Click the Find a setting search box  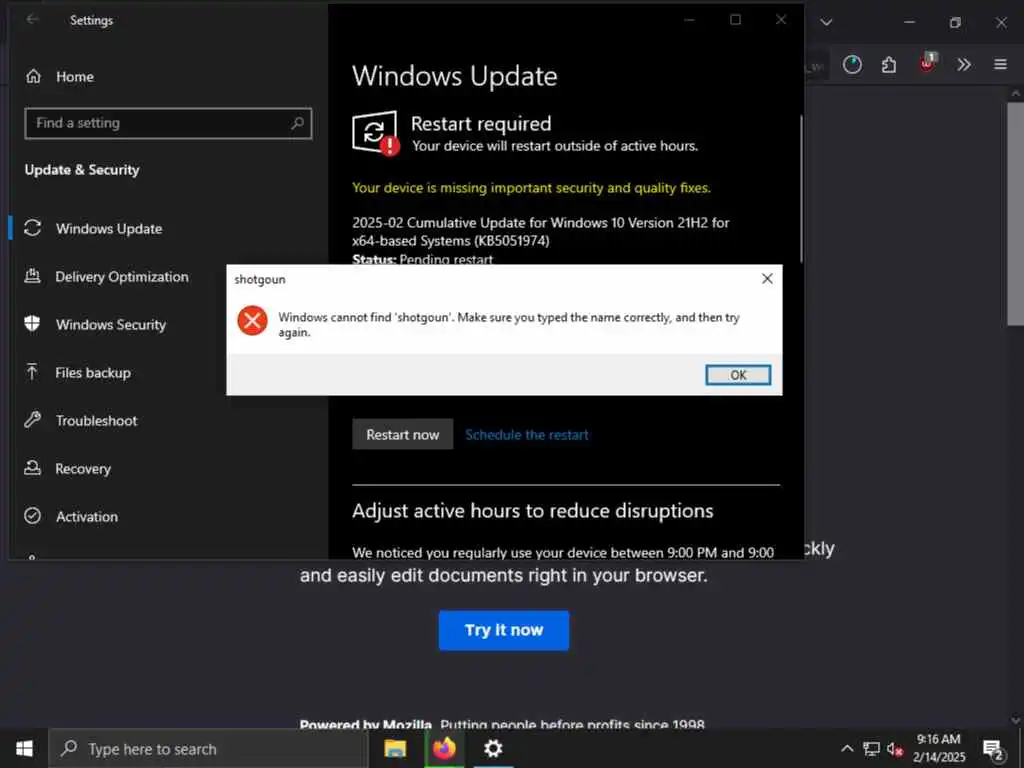[x=168, y=123]
